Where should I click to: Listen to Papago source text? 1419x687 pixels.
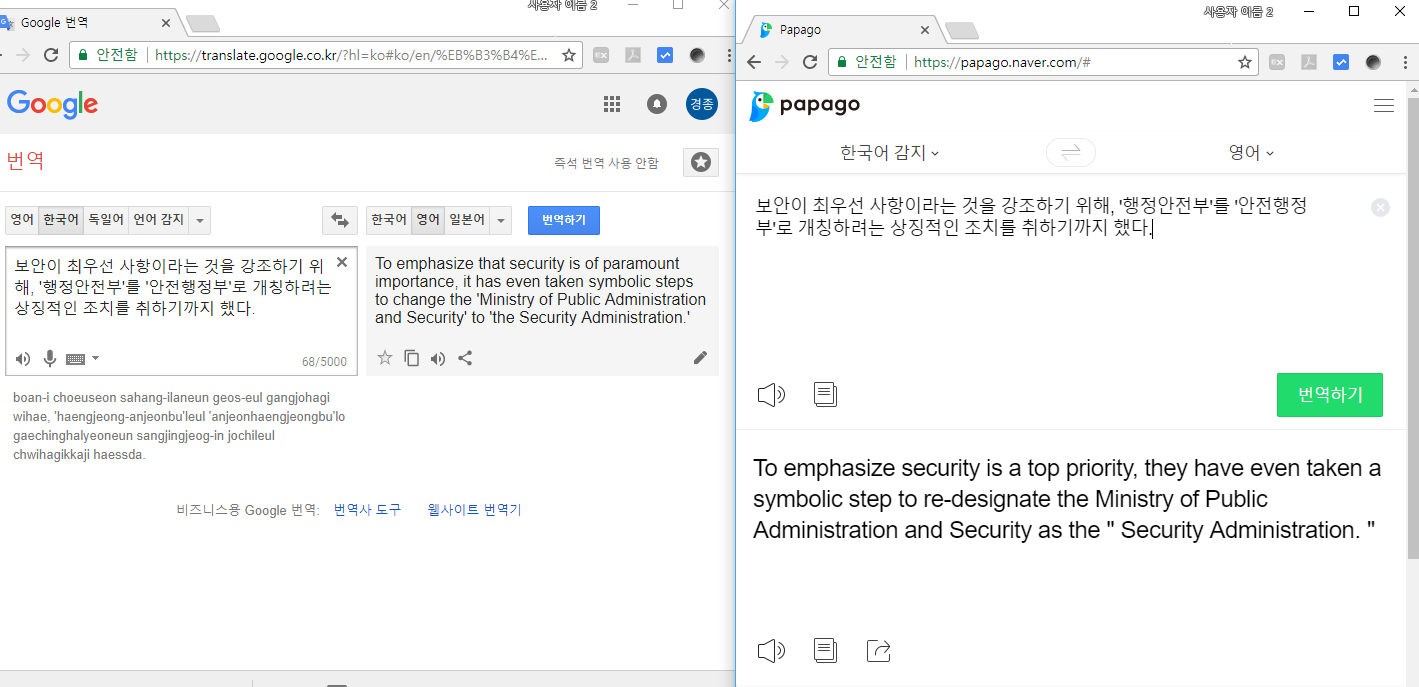click(771, 395)
